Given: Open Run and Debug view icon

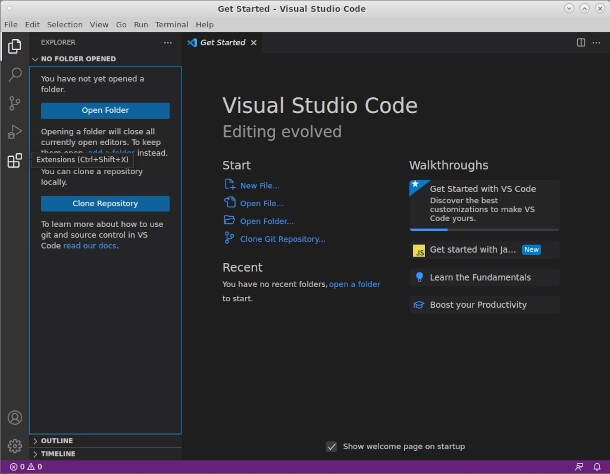Looking at the screenshot, I should point(14,132).
